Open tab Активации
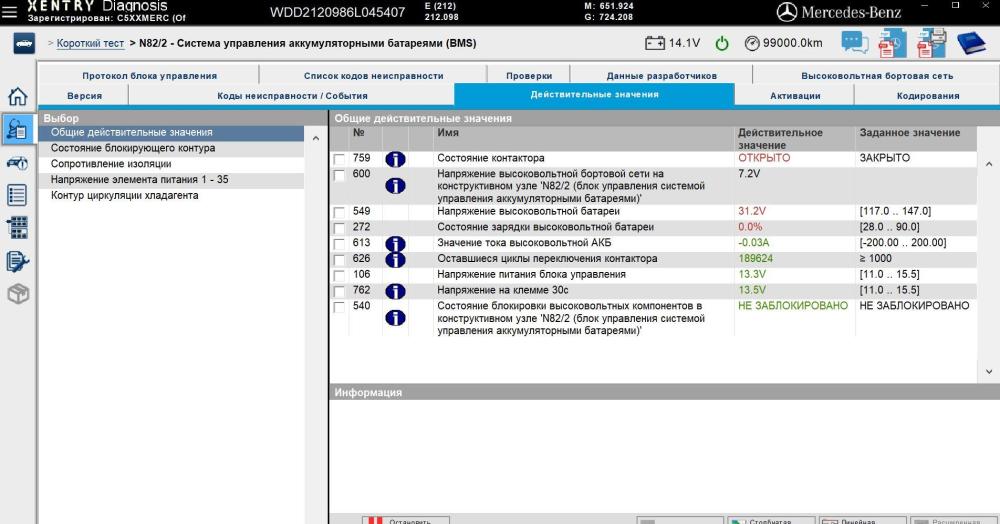 point(795,96)
